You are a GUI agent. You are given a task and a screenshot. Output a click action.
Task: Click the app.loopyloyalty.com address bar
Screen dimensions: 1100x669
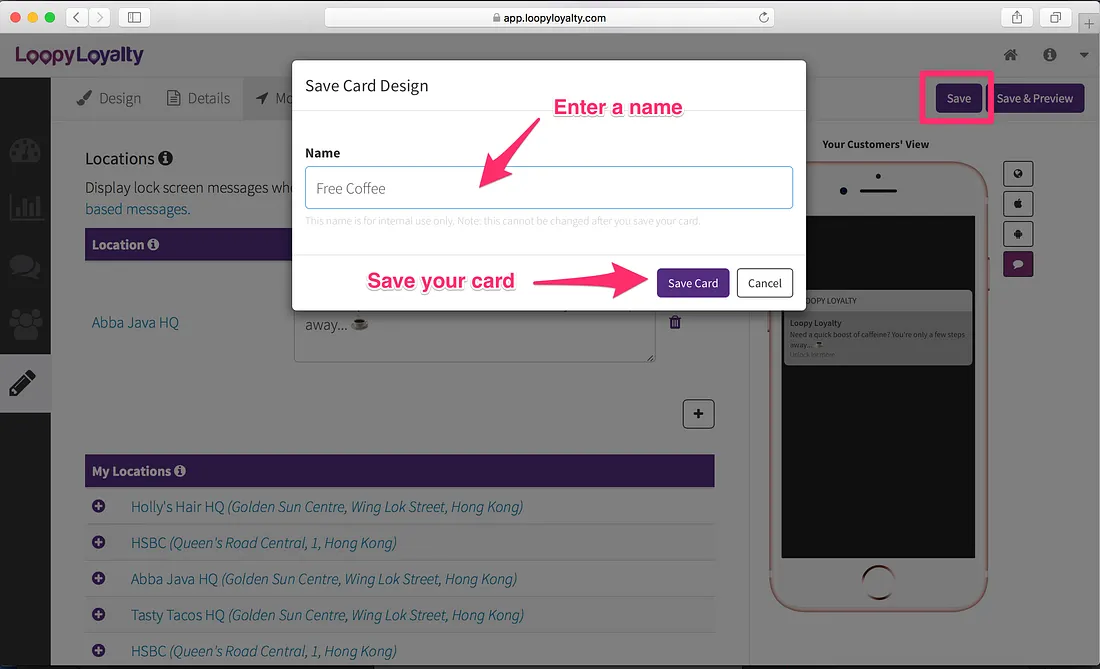(549, 18)
